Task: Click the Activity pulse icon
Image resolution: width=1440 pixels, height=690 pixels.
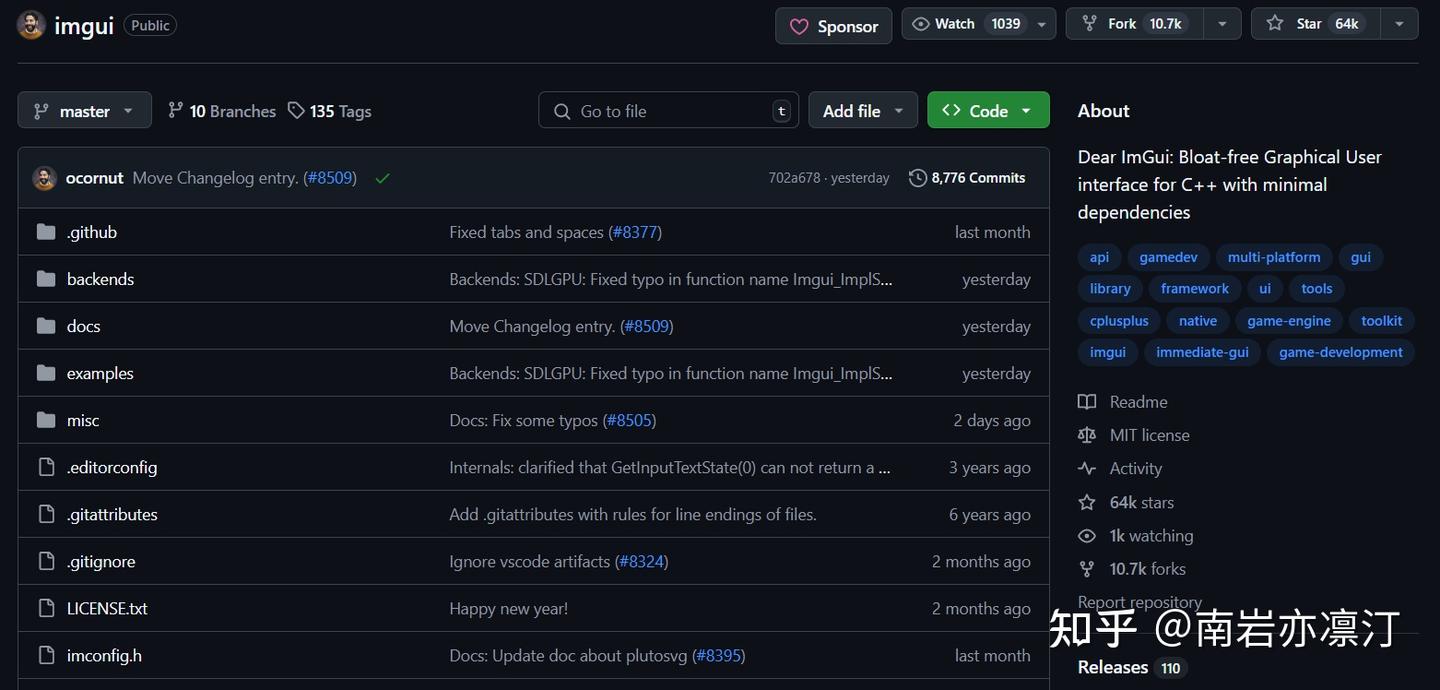Action: tap(1087, 467)
